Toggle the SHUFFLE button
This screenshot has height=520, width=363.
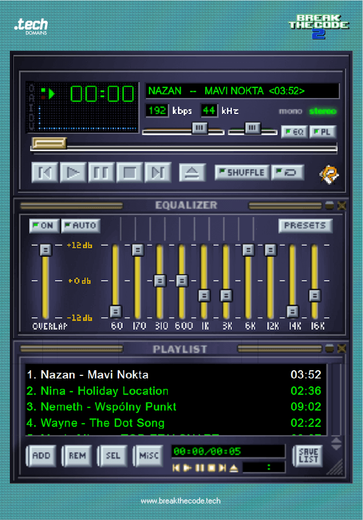[x=242, y=172]
